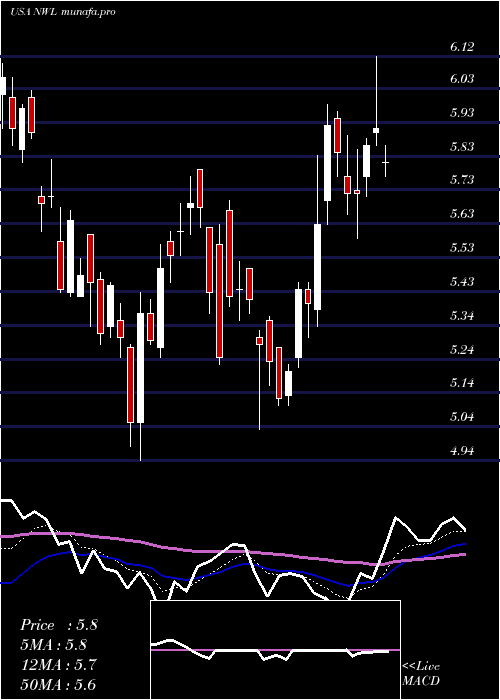Click the '12MA : 5.7' readout
The image size is (500, 700).
(x=58, y=664)
